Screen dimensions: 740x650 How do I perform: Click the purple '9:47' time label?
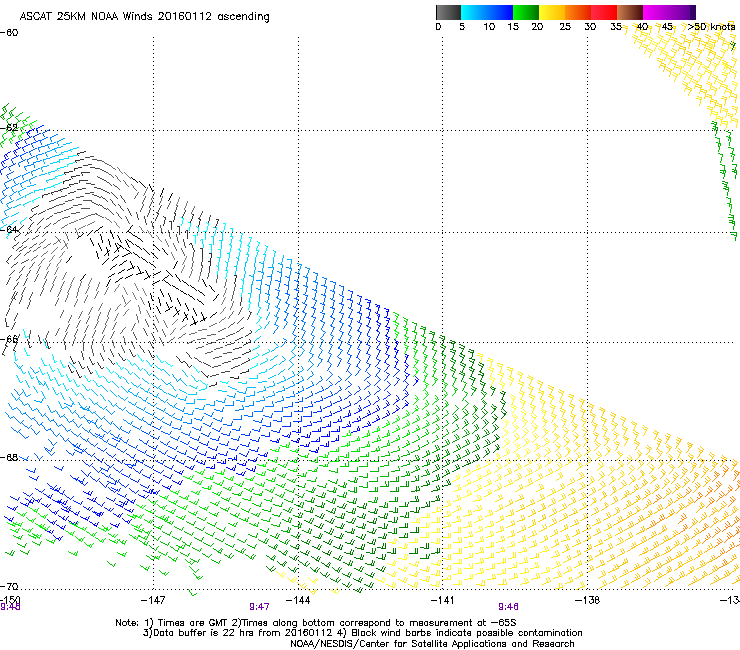260,607
